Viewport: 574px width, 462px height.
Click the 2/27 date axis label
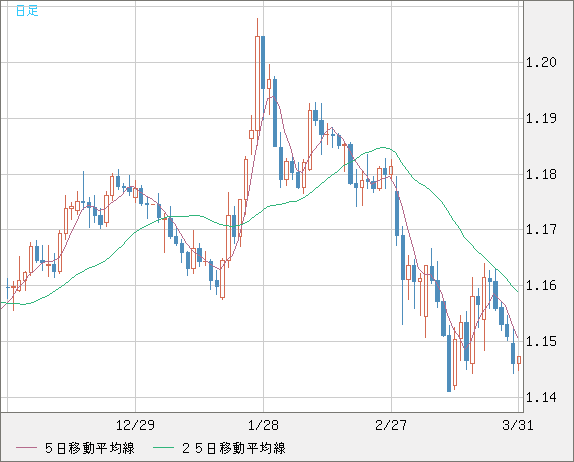[x=391, y=425]
